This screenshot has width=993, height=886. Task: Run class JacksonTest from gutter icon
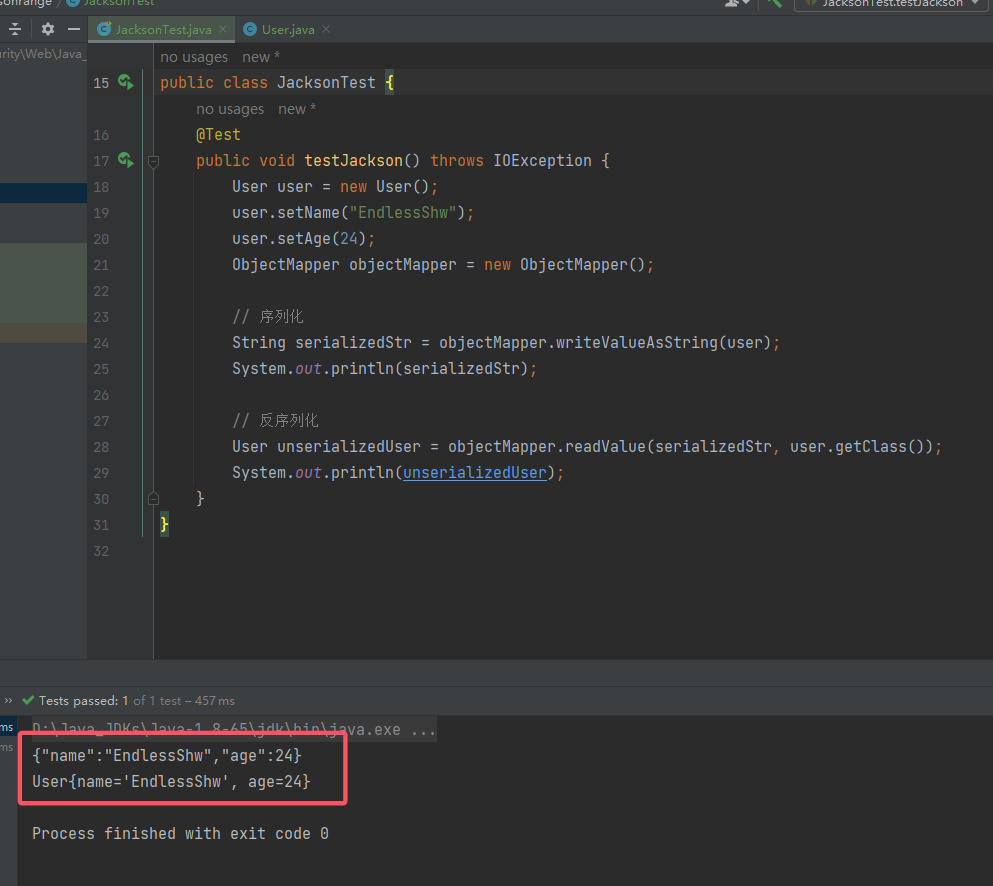[125, 82]
